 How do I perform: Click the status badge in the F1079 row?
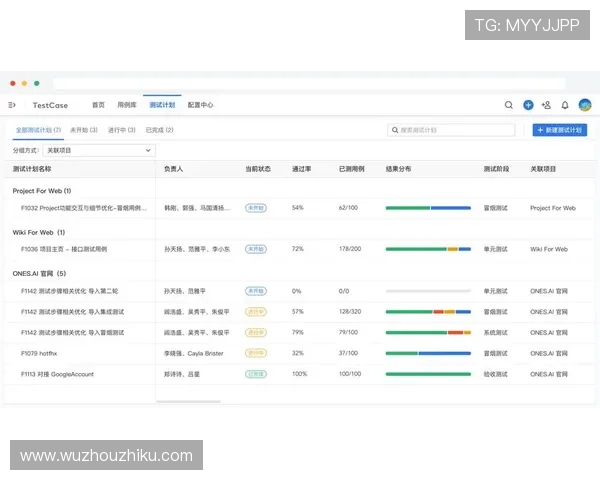[256, 353]
